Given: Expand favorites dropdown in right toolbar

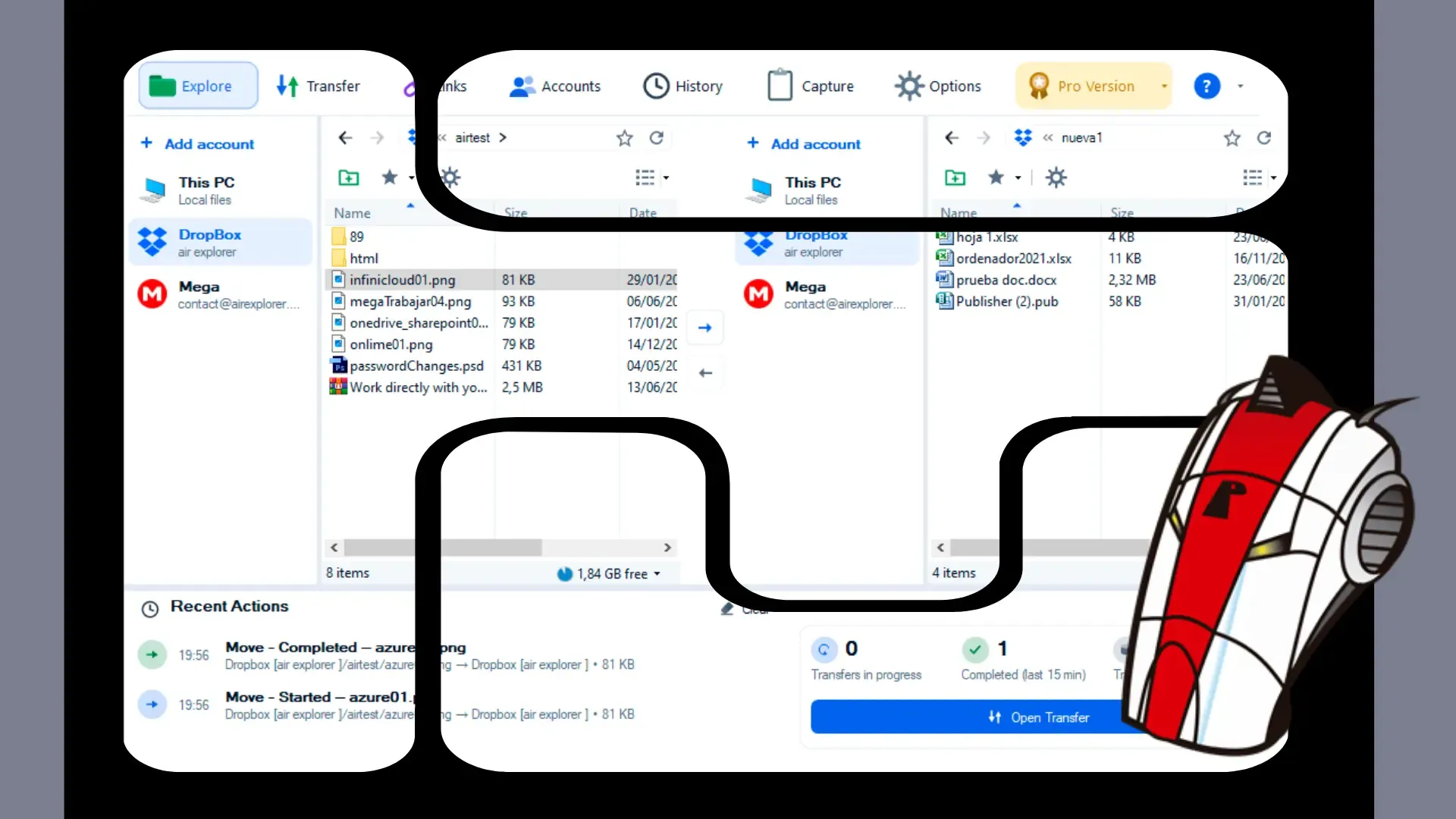Looking at the screenshot, I should (x=1018, y=177).
